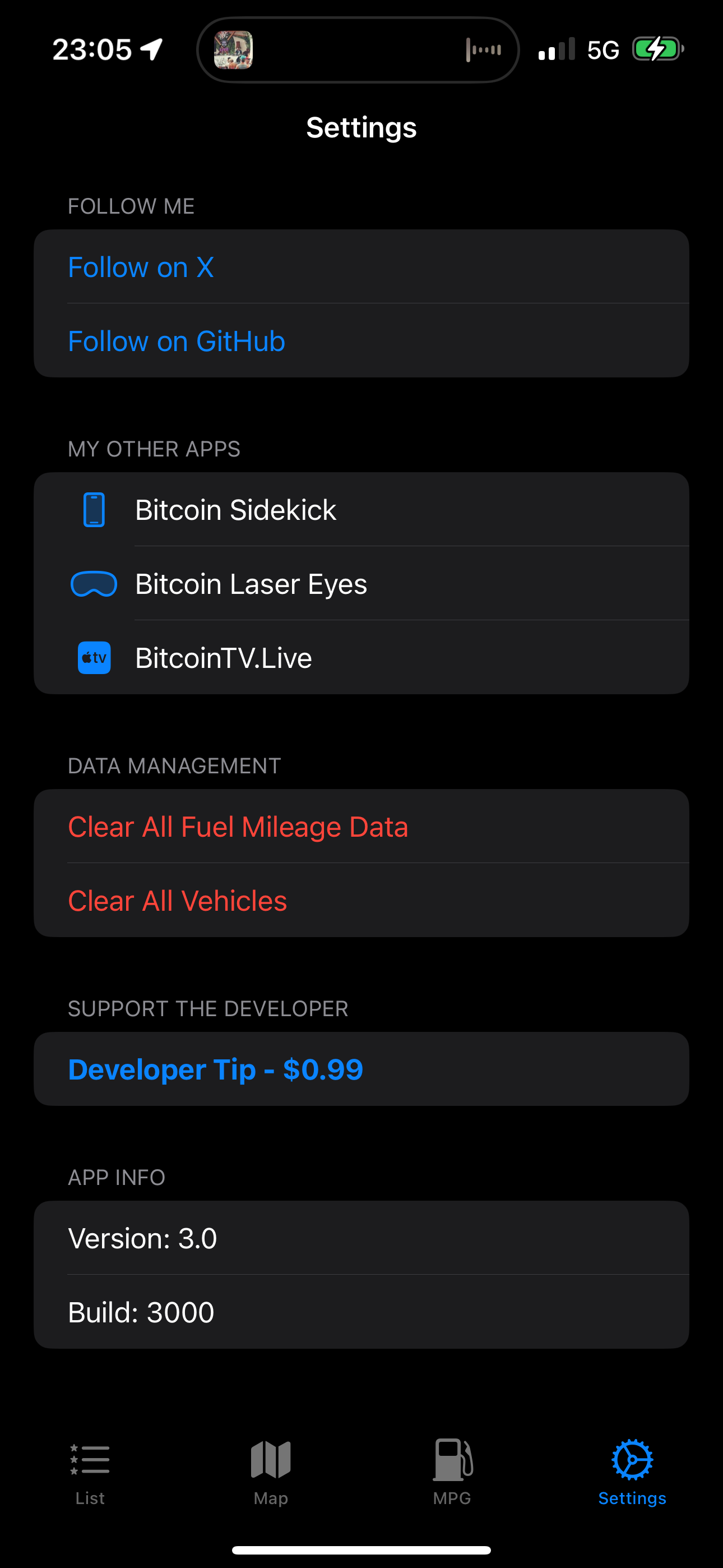The width and height of the screenshot is (723, 1568).
Task: Open the MPG fuel pump icon
Action: 452,1460
